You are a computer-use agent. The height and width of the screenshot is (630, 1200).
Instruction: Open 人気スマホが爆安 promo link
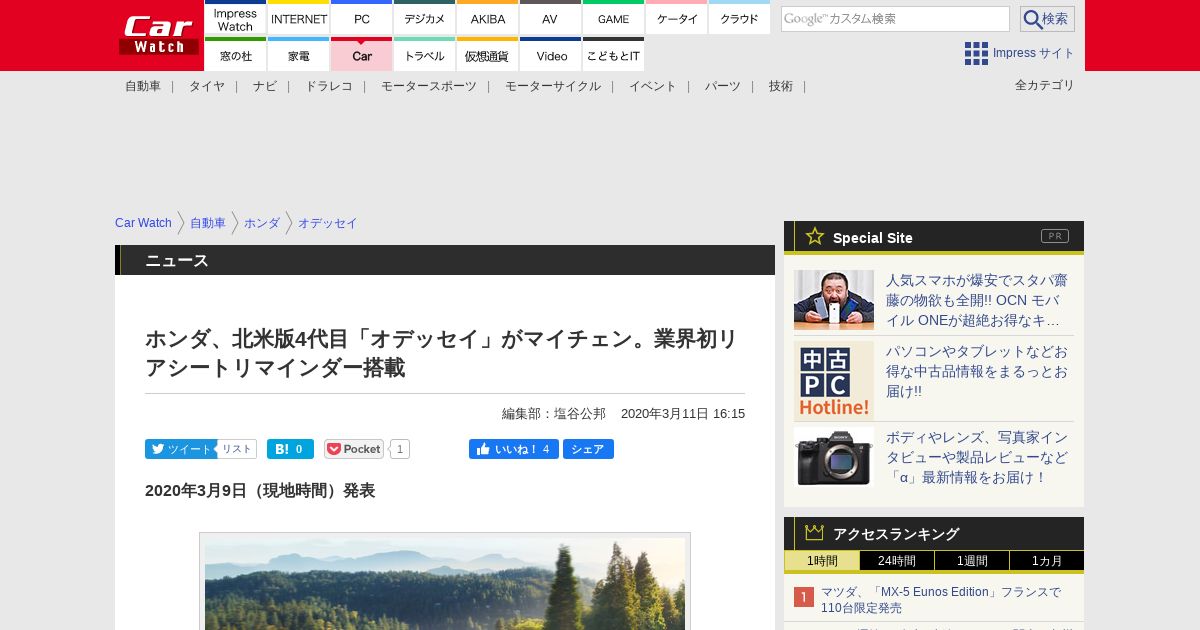click(977, 300)
